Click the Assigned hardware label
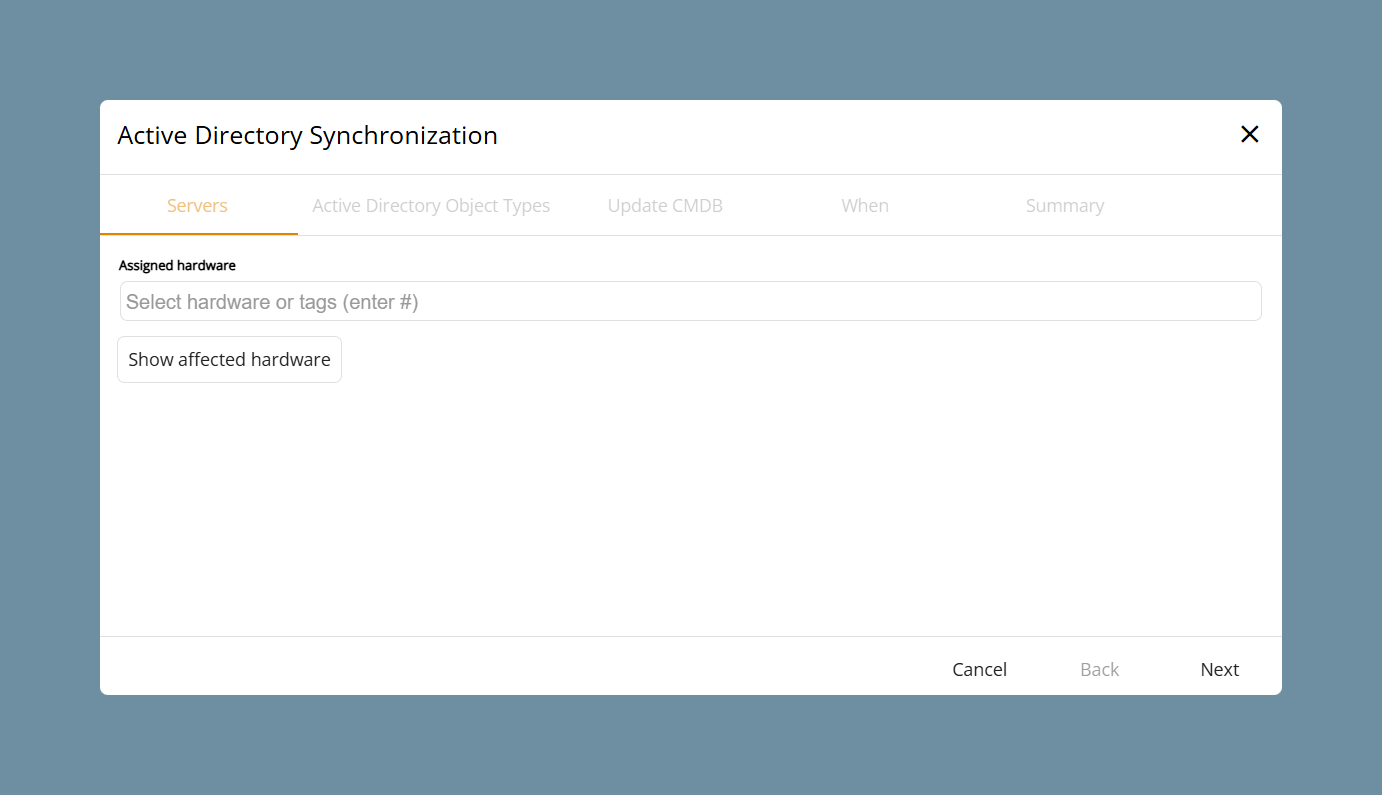This screenshot has width=1382, height=795. tap(177, 265)
